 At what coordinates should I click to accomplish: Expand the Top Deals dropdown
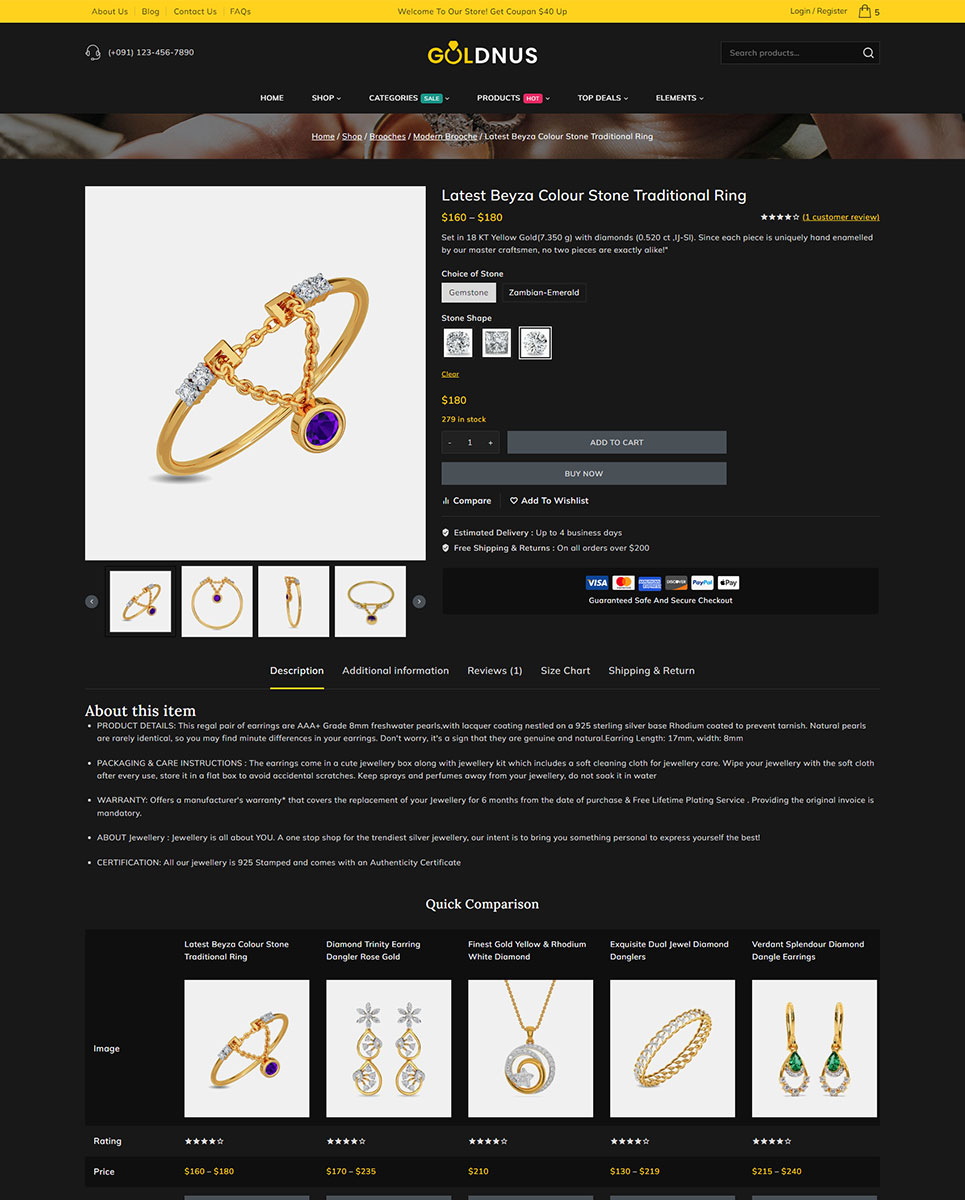(603, 98)
